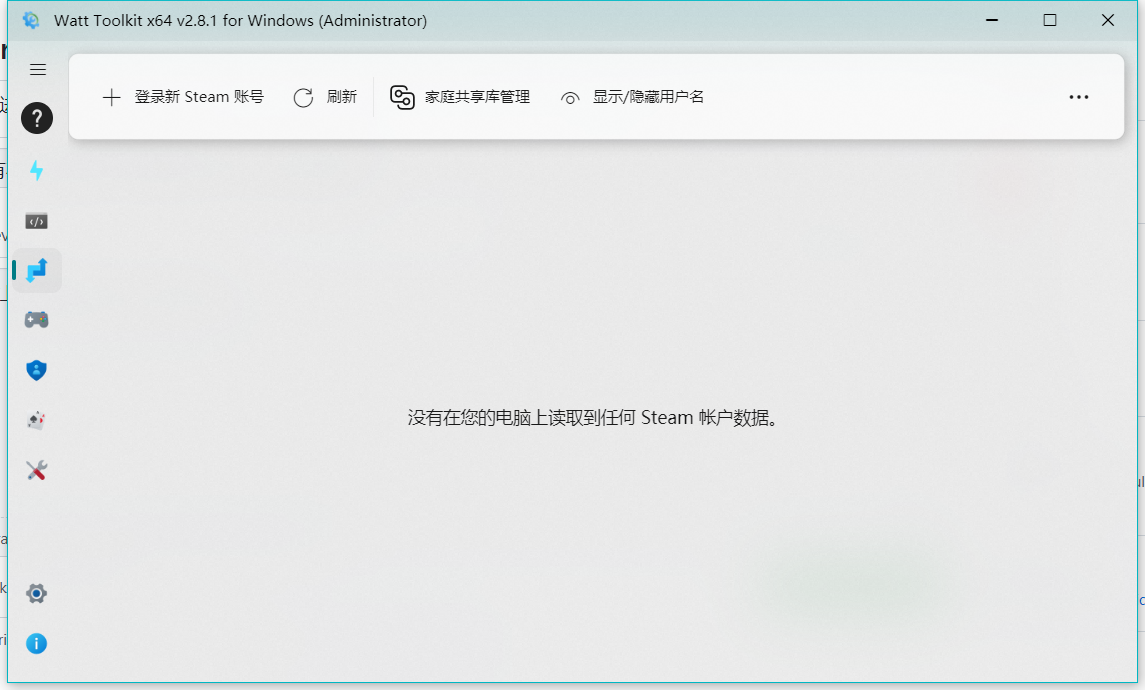Open the ellipsis overflow menu
Viewport: 1145px width, 690px height.
pyautogui.click(x=1078, y=96)
